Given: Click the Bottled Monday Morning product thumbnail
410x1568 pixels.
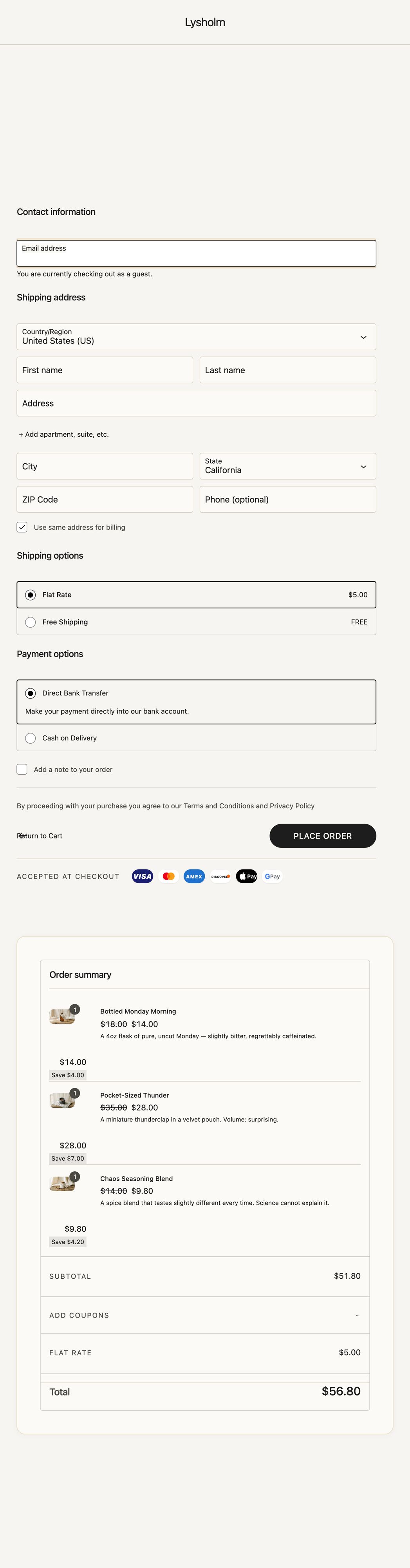Looking at the screenshot, I should coord(62,1016).
